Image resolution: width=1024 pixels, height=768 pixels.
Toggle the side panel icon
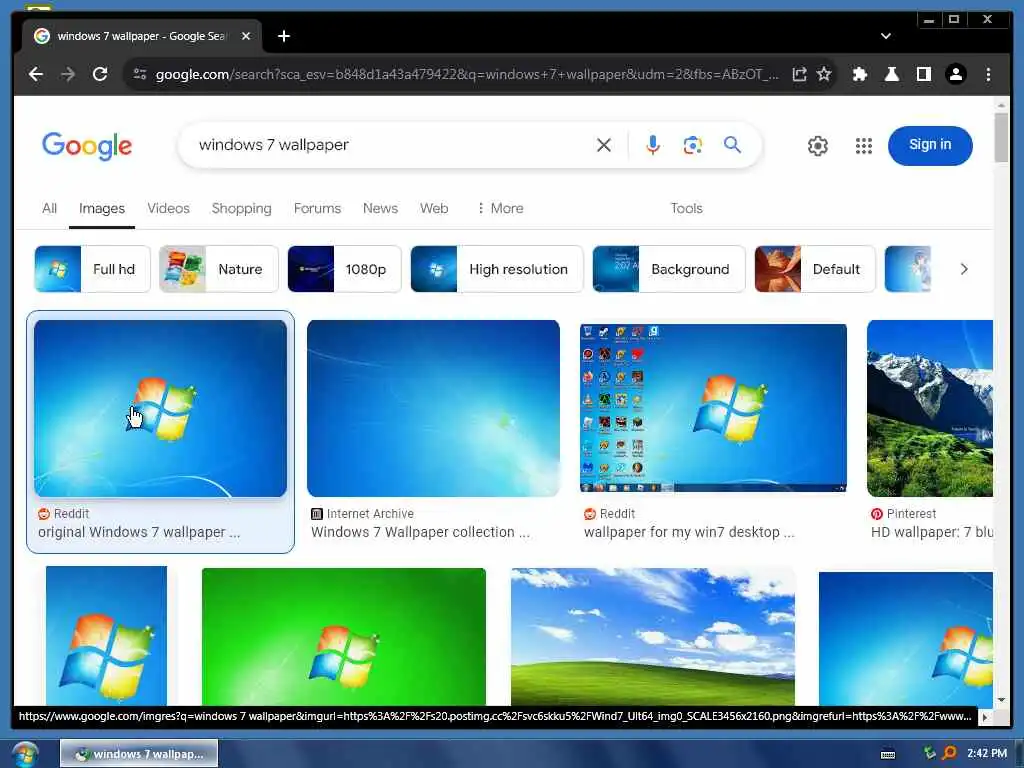pos(923,74)
